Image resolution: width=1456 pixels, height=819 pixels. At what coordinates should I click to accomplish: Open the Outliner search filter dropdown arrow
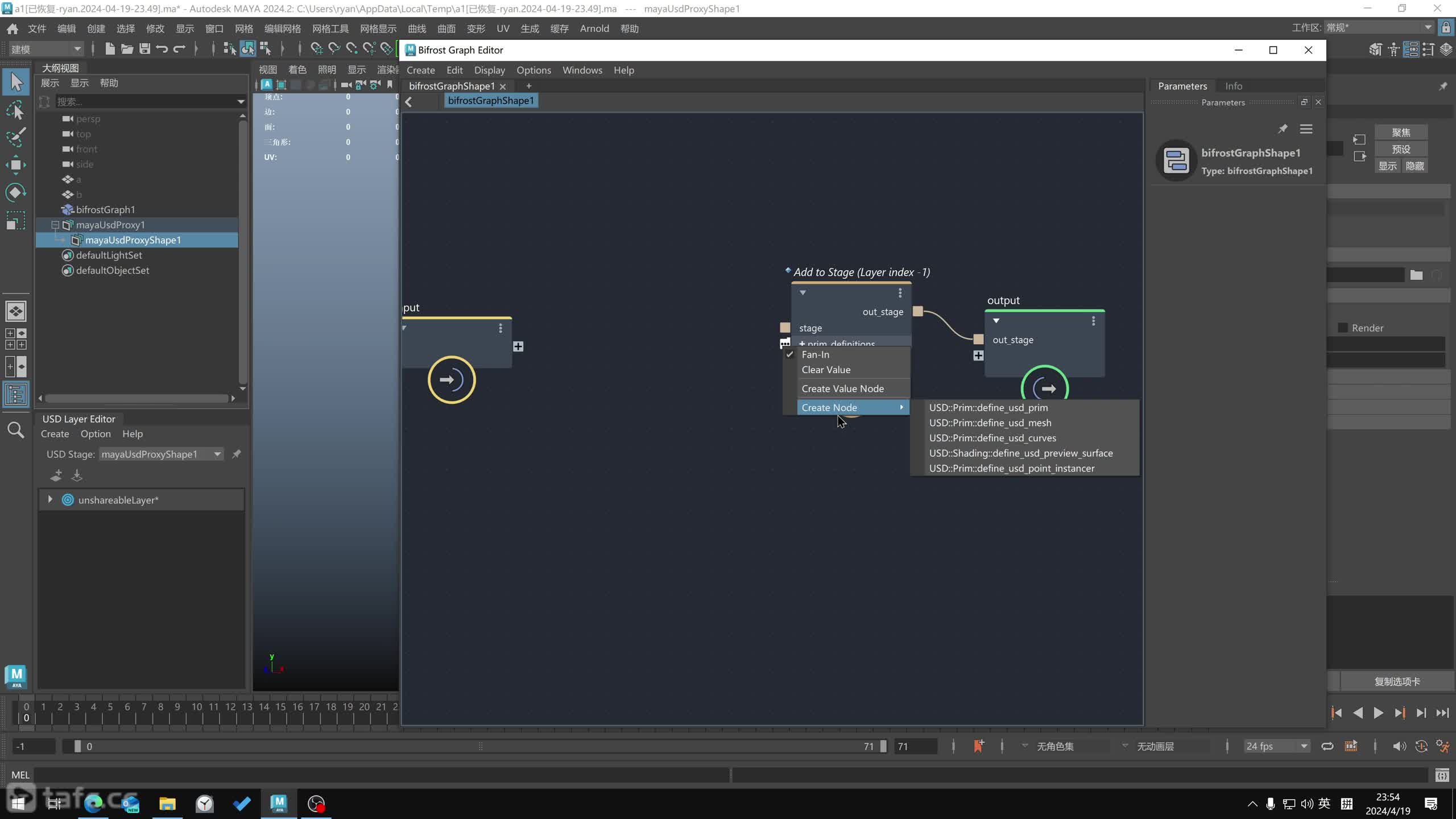point(241,102)
